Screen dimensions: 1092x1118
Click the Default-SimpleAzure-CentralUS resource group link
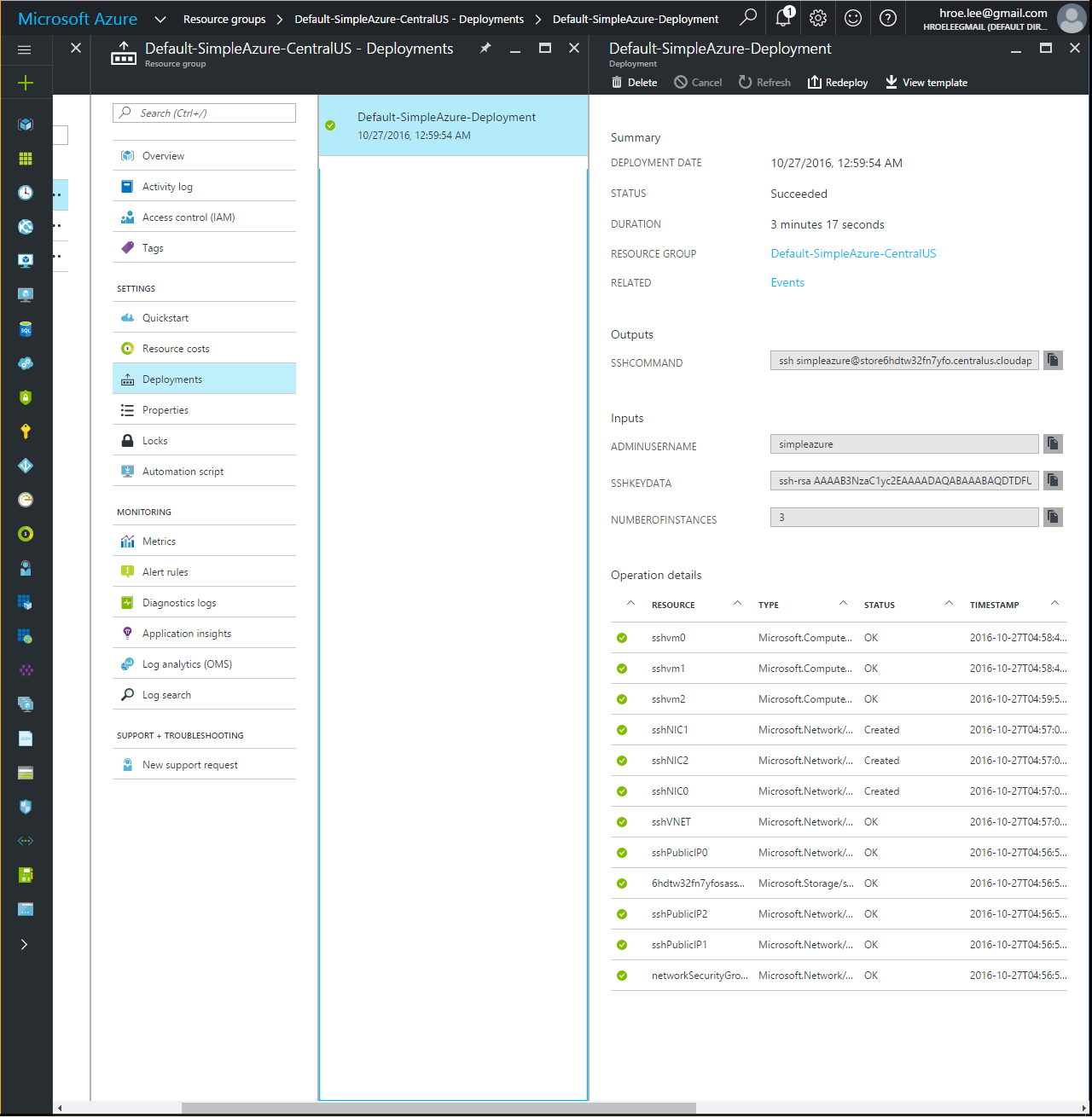853,253
